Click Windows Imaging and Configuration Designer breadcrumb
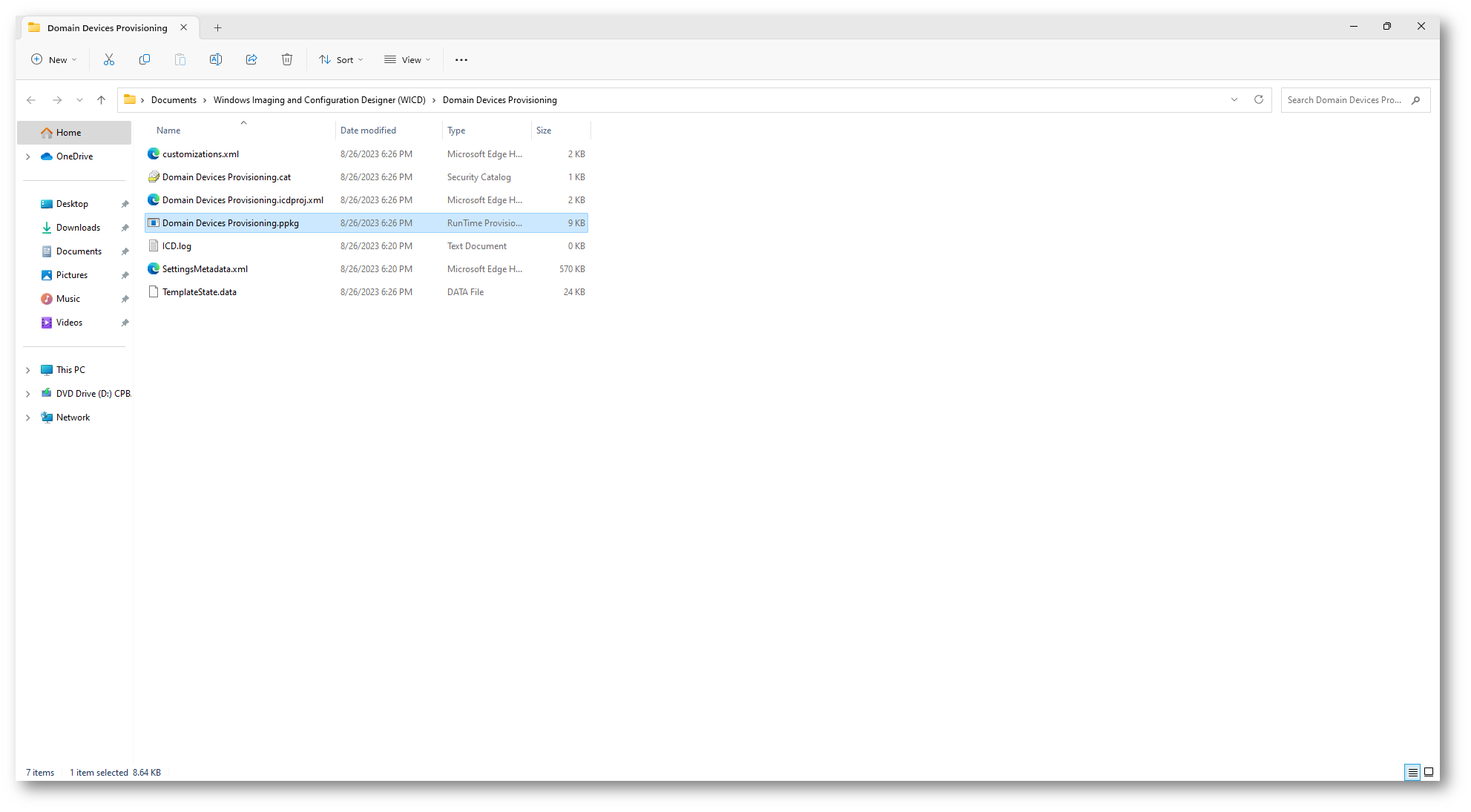Image resolution: width=1471 pixels, height=812 pixels. pyautogui.click(x=320, y=100)
